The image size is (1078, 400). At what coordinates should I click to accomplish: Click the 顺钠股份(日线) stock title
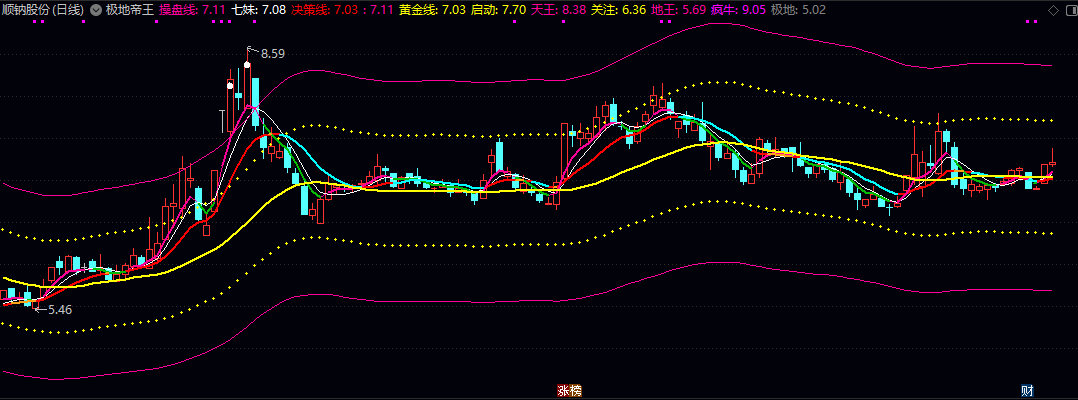[x=43, y=10]
